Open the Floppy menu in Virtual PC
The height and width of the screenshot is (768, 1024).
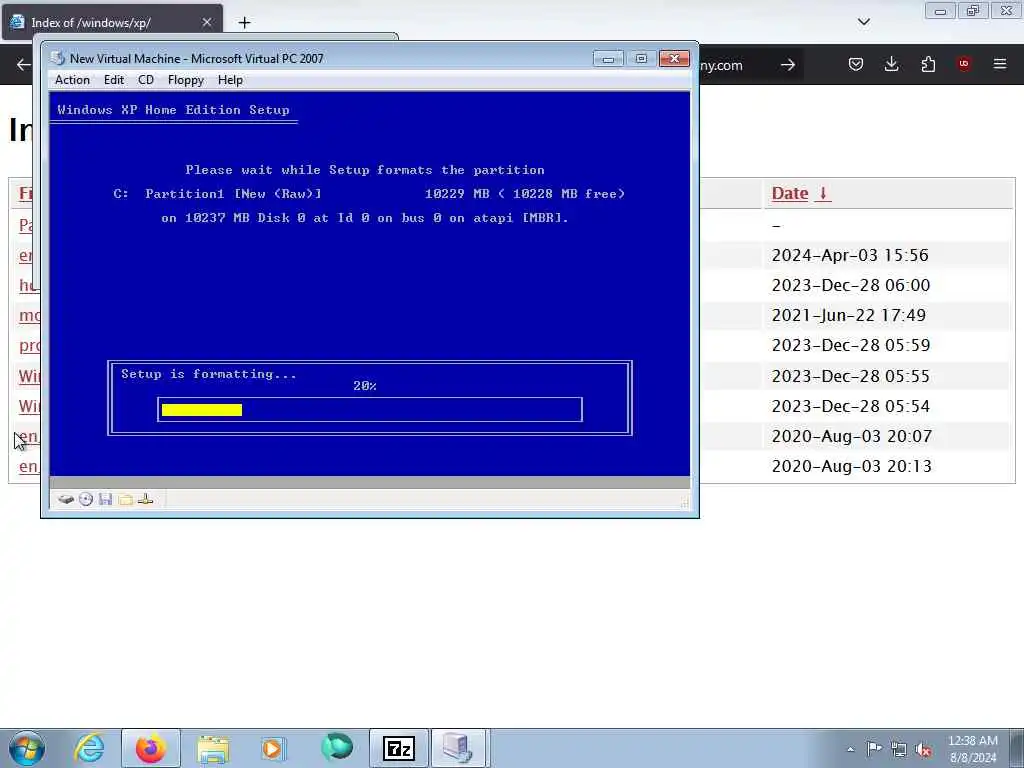pyautogui.click(x=185, y=80)
